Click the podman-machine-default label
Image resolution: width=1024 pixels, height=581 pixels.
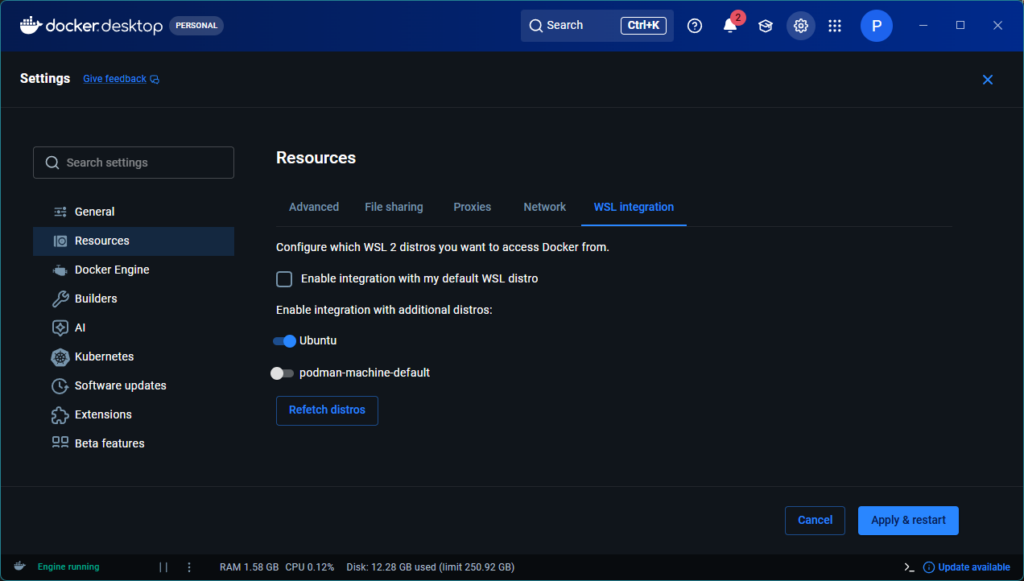364,373
